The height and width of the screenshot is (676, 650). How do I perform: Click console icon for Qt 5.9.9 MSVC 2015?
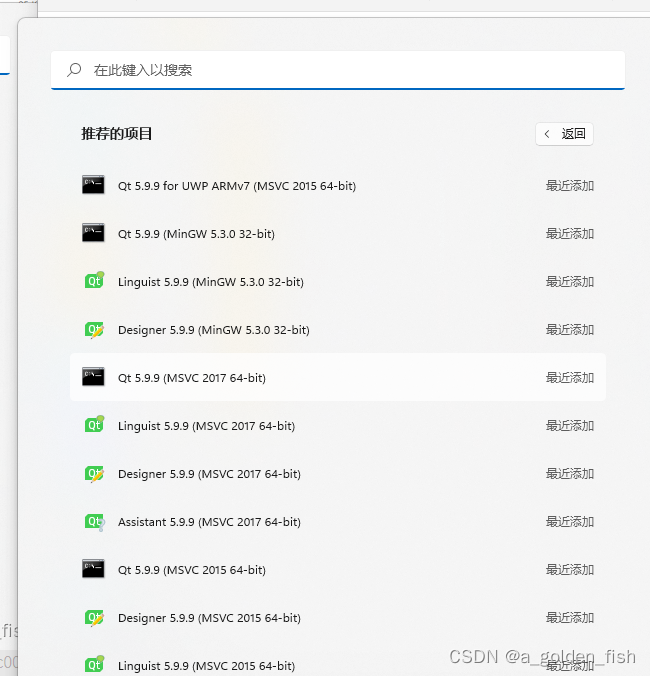coord(93,569)
